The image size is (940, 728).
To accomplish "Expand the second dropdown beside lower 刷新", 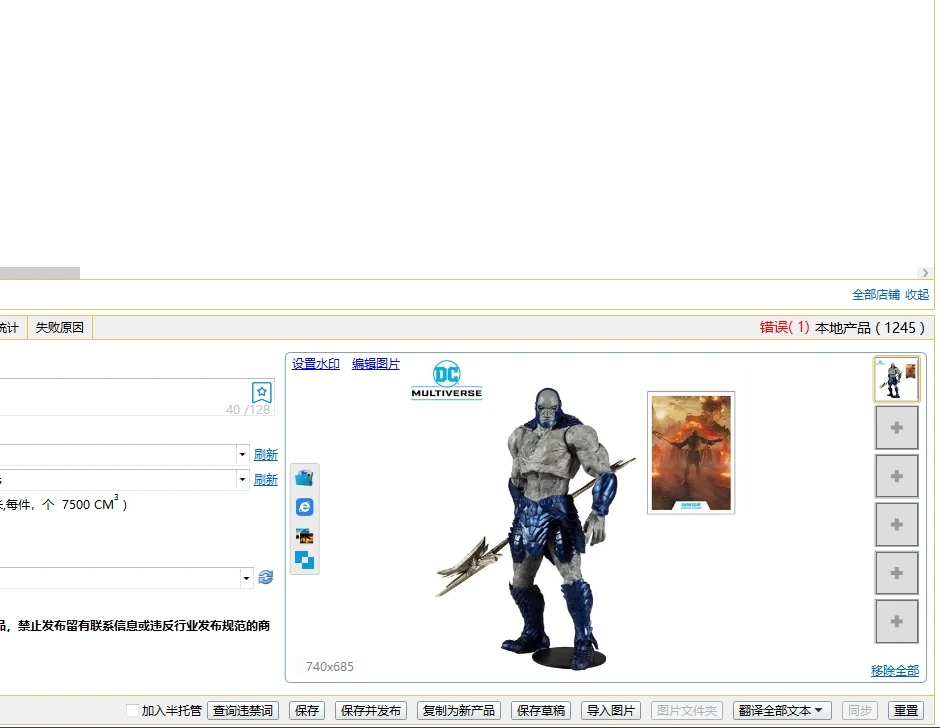I will (242, 480).
